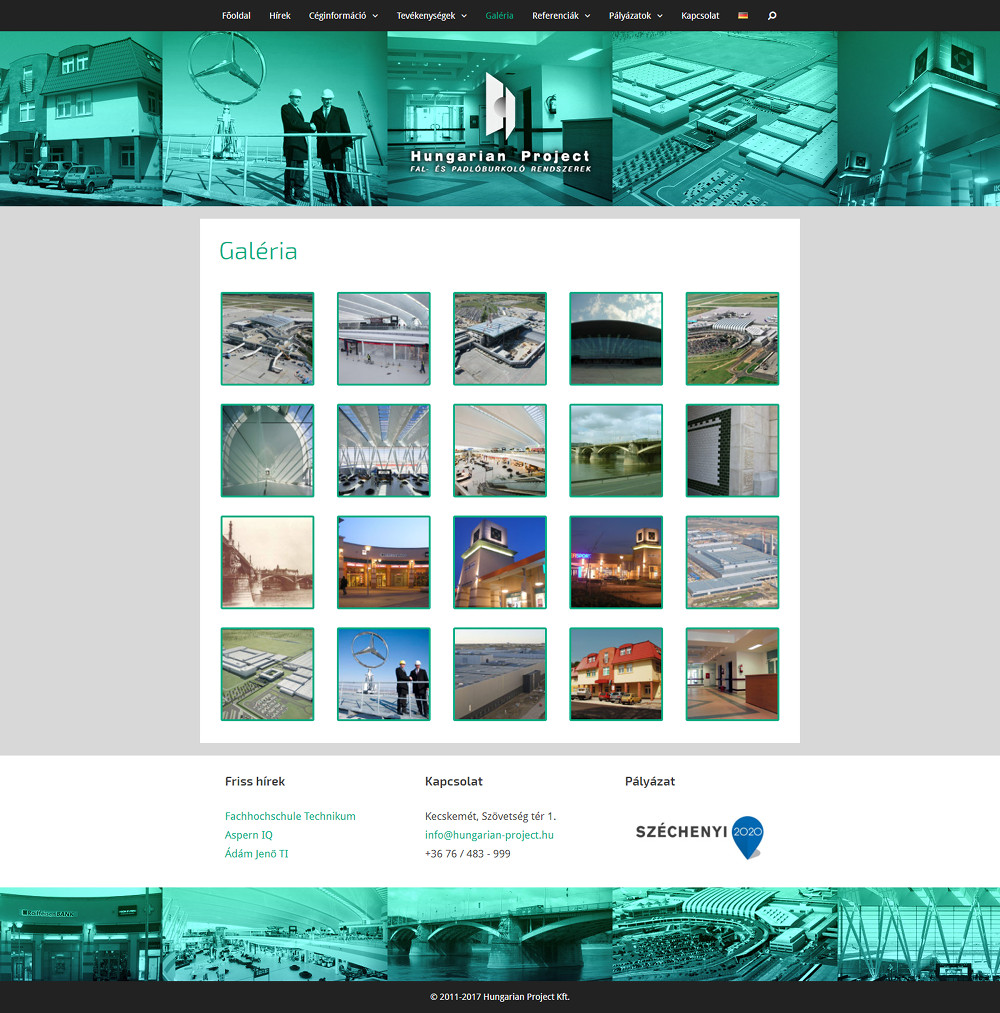Open the green tiled wall thumbnail

(x=732, y=450)
